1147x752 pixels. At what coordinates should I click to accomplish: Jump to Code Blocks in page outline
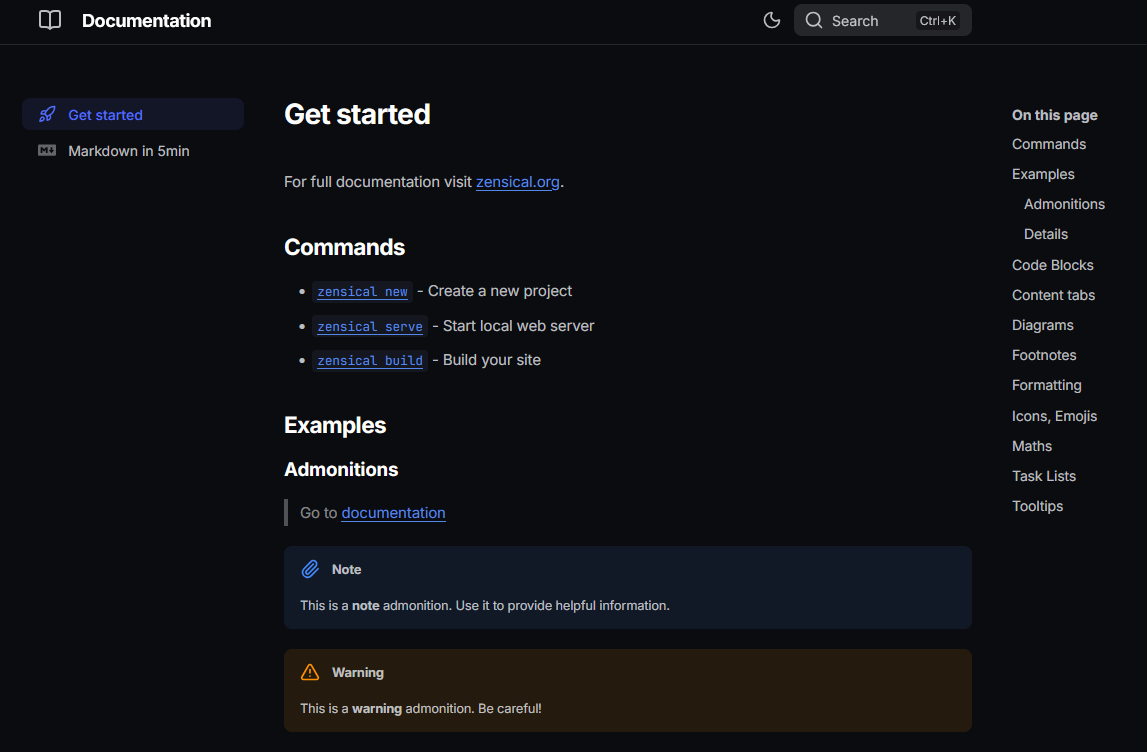1052,265
